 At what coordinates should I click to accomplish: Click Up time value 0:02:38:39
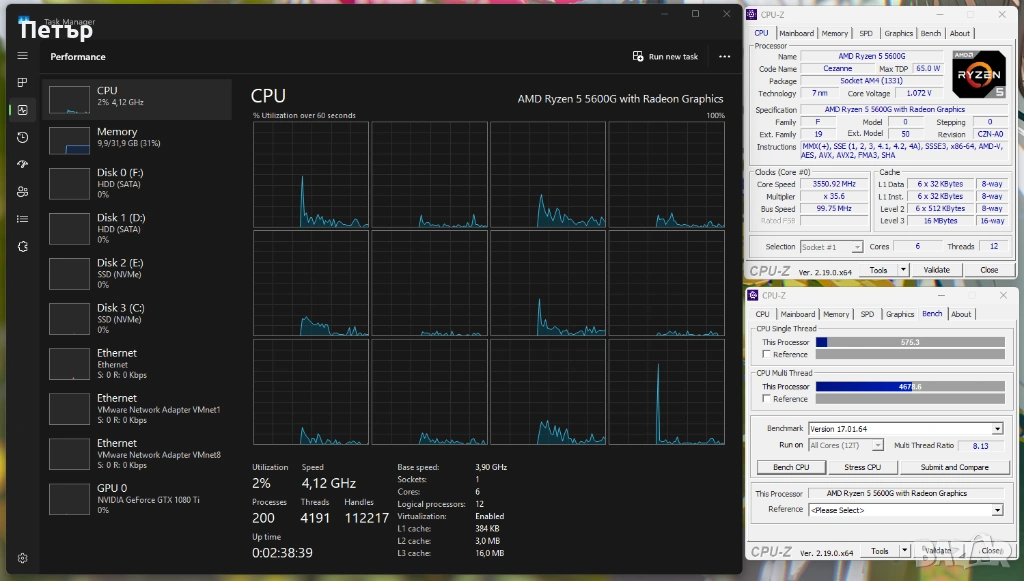click(x=282, y=553)
